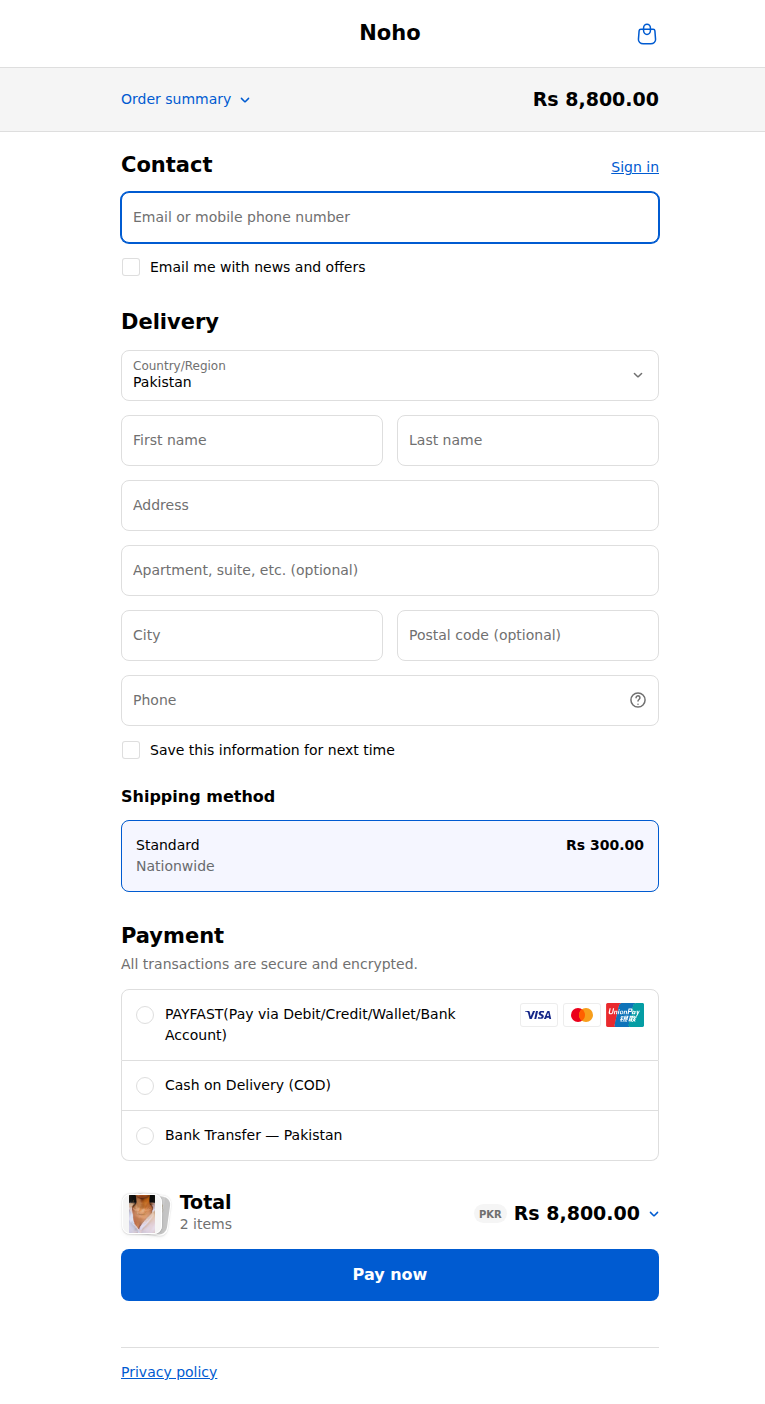Expand the Order summary section
This screenshot has height=1404, width=765.
point(185,99)
